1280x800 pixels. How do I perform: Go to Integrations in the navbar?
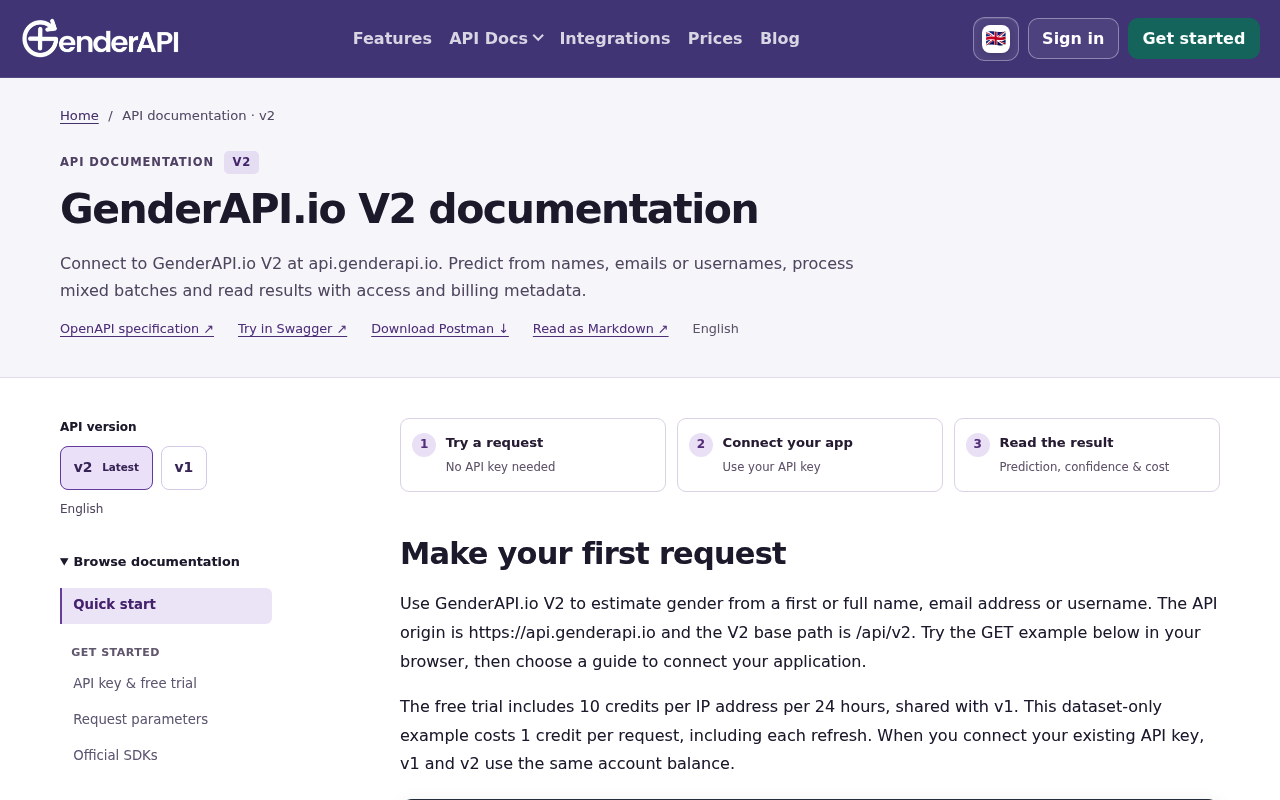615,38
